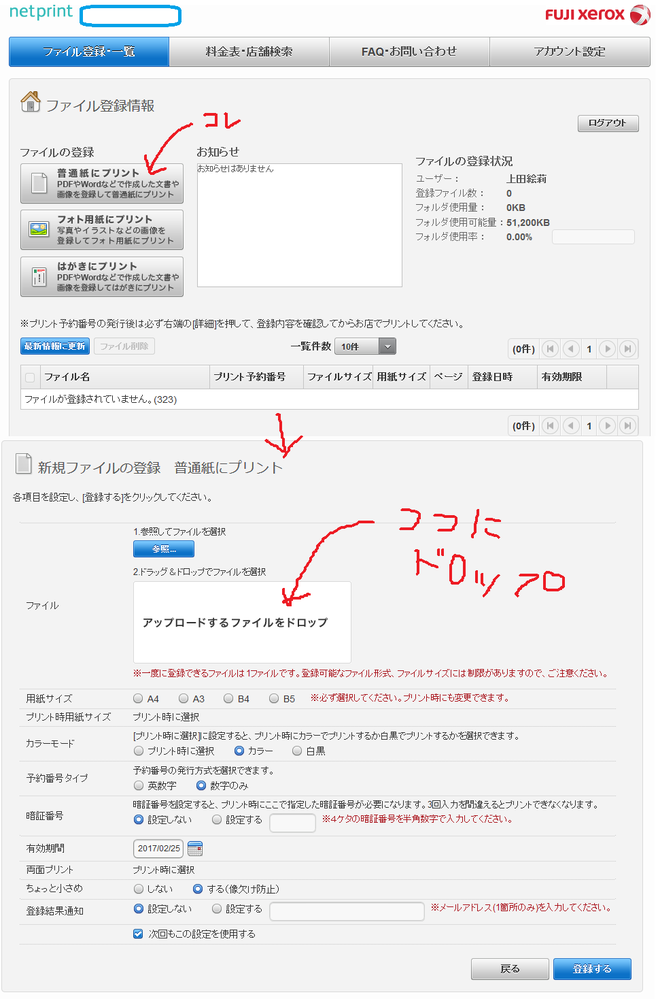This screenshot has height=999, width=658.
Task: Click the ログアウト button
Action: [x=608, y=123]
